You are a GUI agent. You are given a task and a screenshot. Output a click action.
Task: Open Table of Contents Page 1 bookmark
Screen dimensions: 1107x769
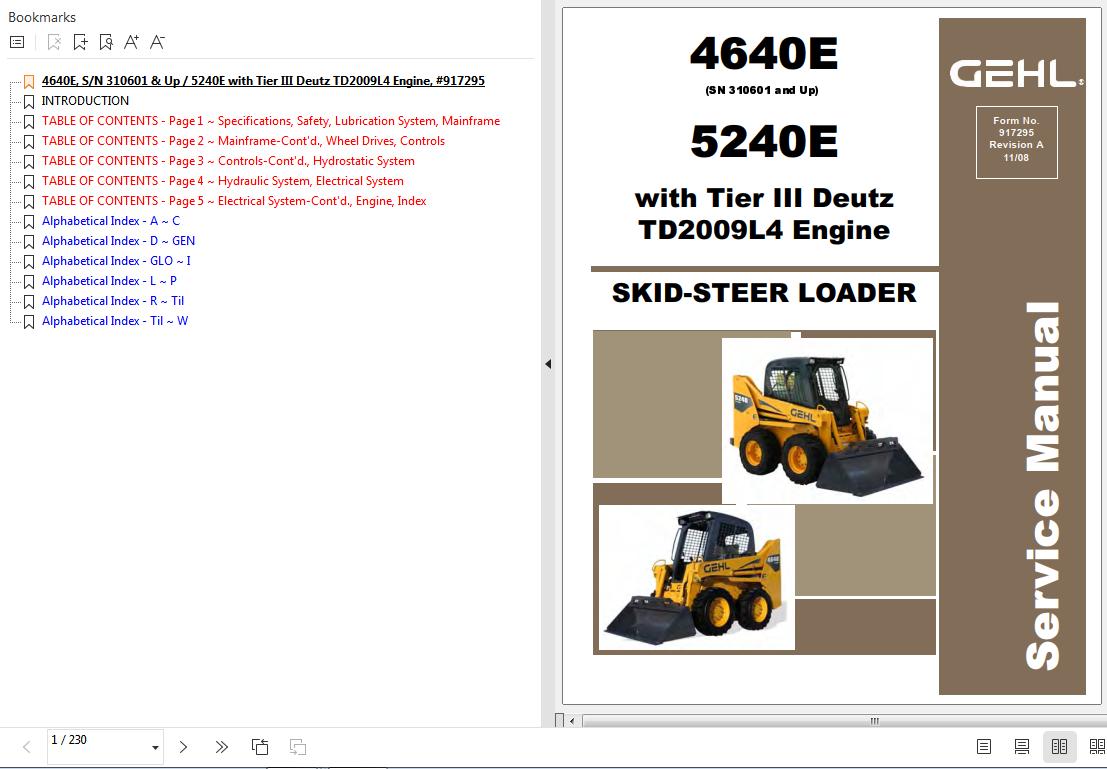[x=270, y=121]
